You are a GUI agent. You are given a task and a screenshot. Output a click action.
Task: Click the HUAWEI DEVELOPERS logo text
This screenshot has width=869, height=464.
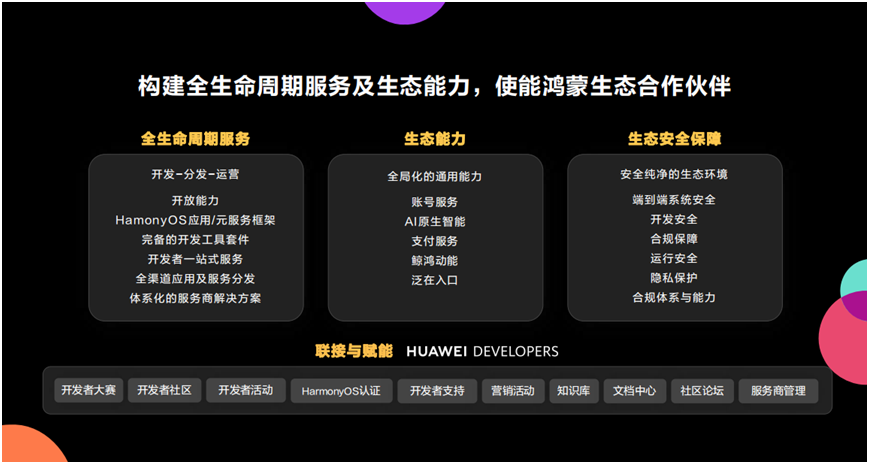483,351
